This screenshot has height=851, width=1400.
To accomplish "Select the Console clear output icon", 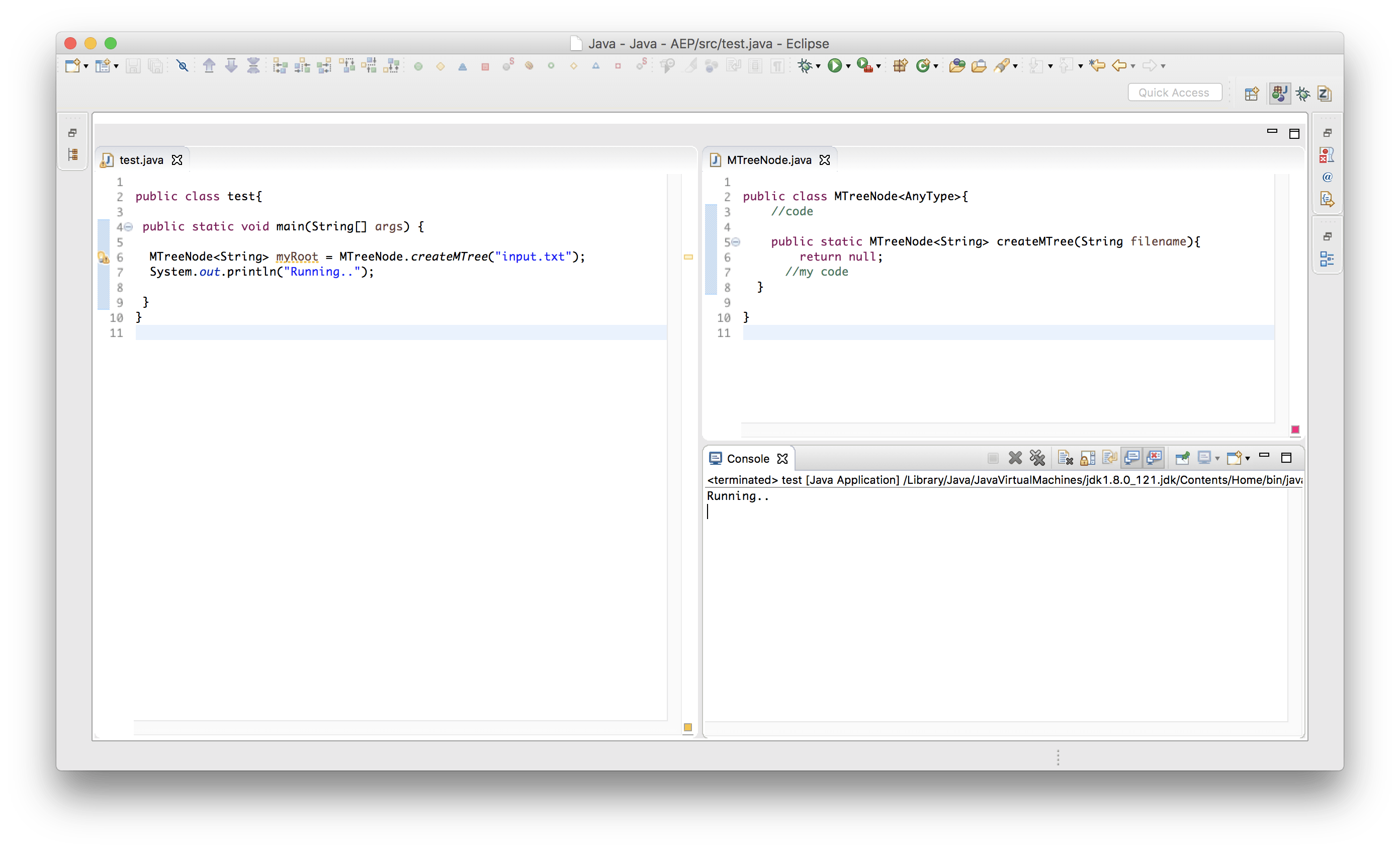I will [1064, 458].
